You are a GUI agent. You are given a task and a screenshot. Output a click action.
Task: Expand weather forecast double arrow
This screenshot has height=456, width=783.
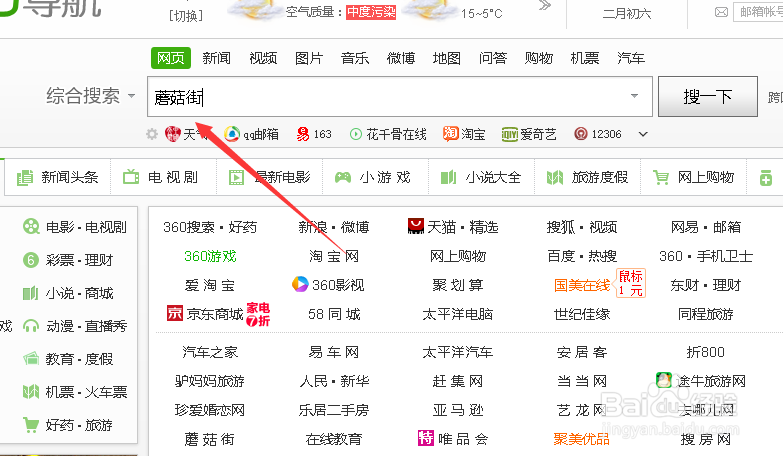(545, 6)
